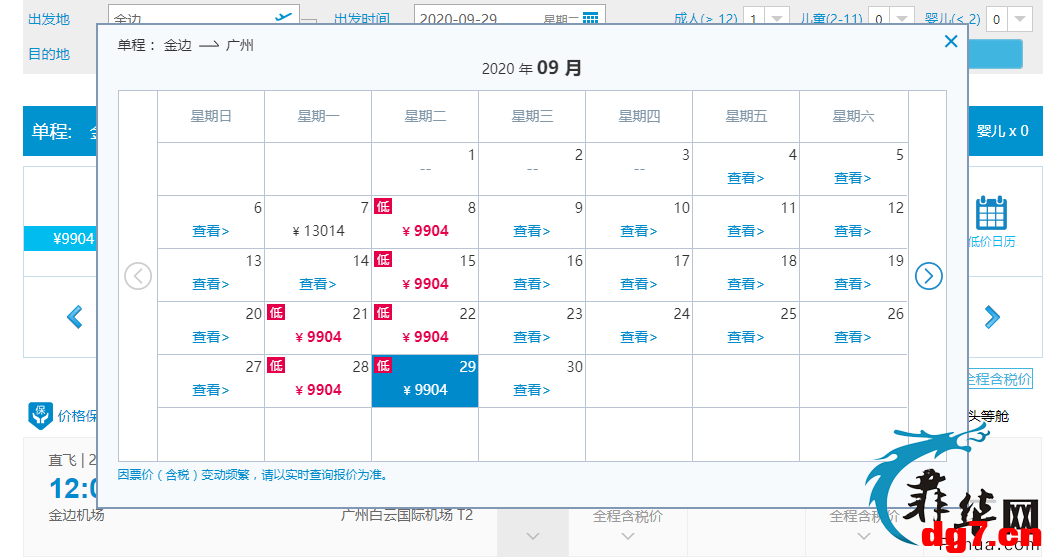Click the airplane icon in 出发地 field
Image resolution: width=1047 pixels, height=558 pixels.
pos(284,17)
